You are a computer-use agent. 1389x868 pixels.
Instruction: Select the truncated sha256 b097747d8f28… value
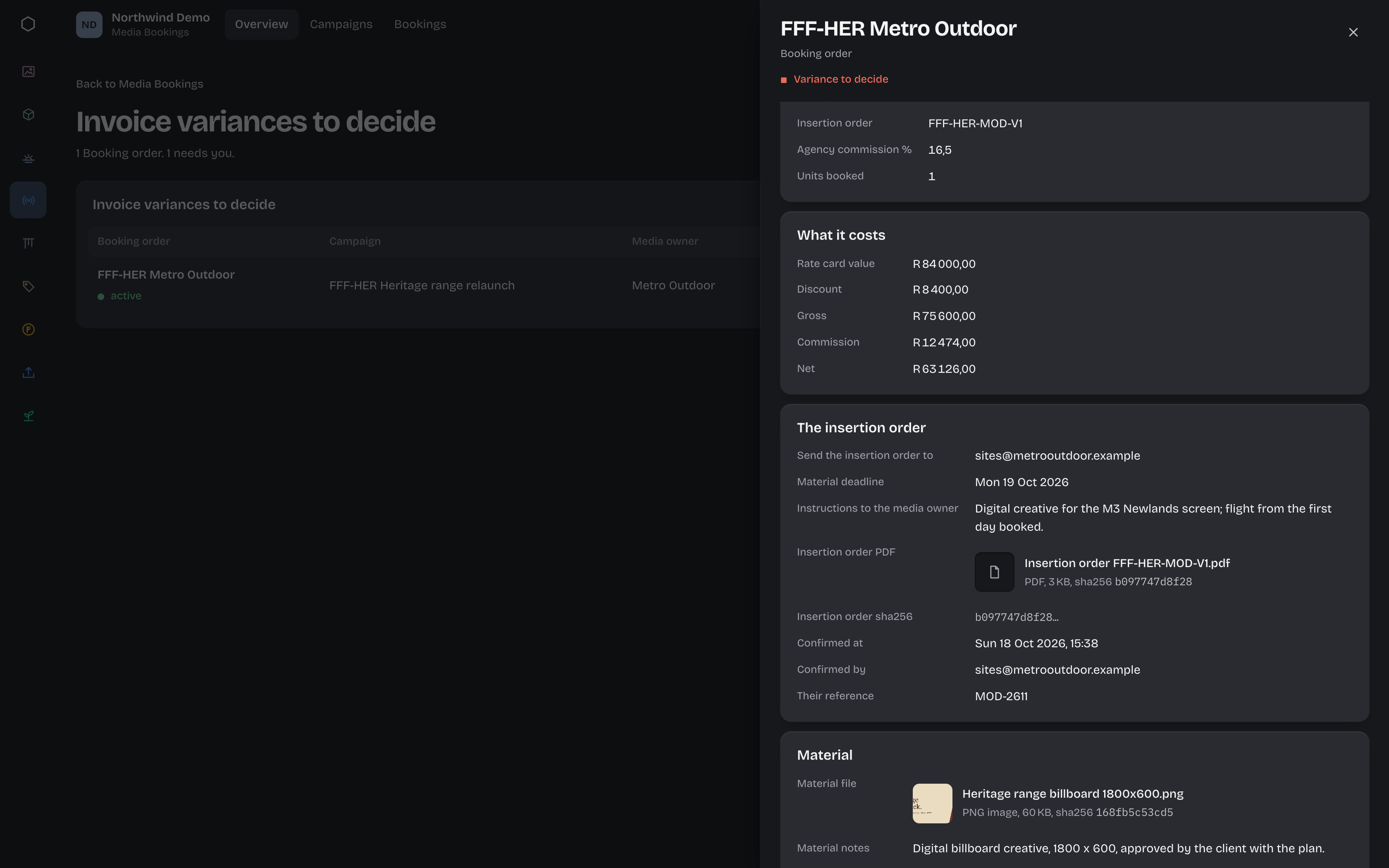tap(1017, 617)
